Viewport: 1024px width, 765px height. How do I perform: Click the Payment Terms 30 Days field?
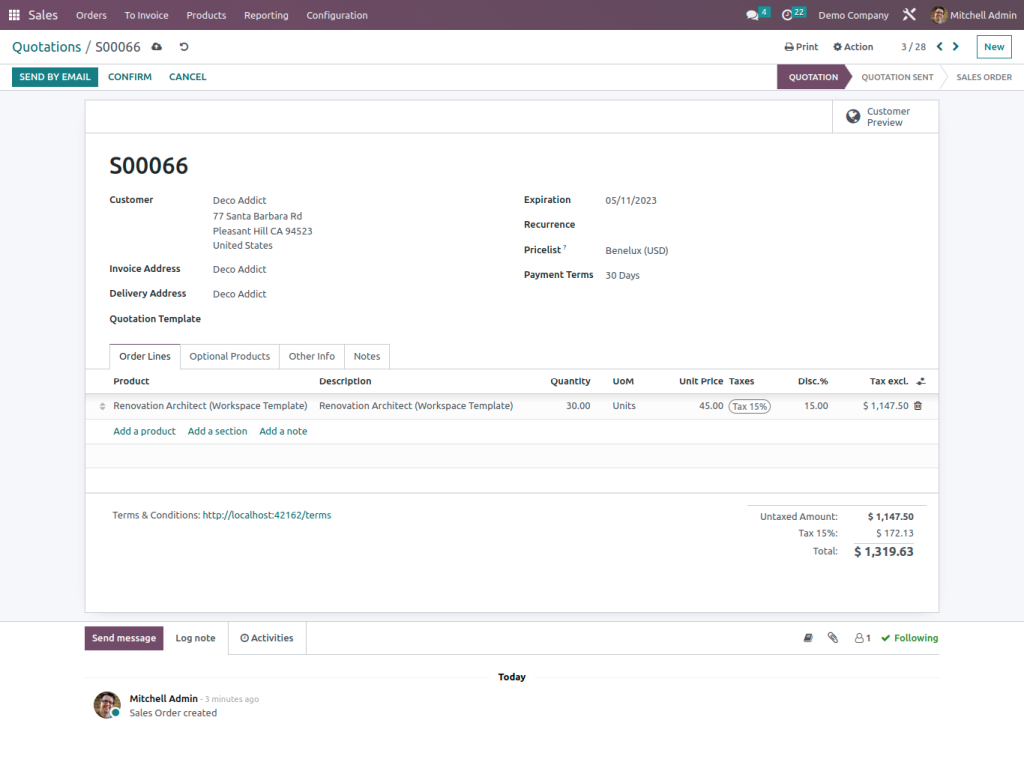pos(622,275)
